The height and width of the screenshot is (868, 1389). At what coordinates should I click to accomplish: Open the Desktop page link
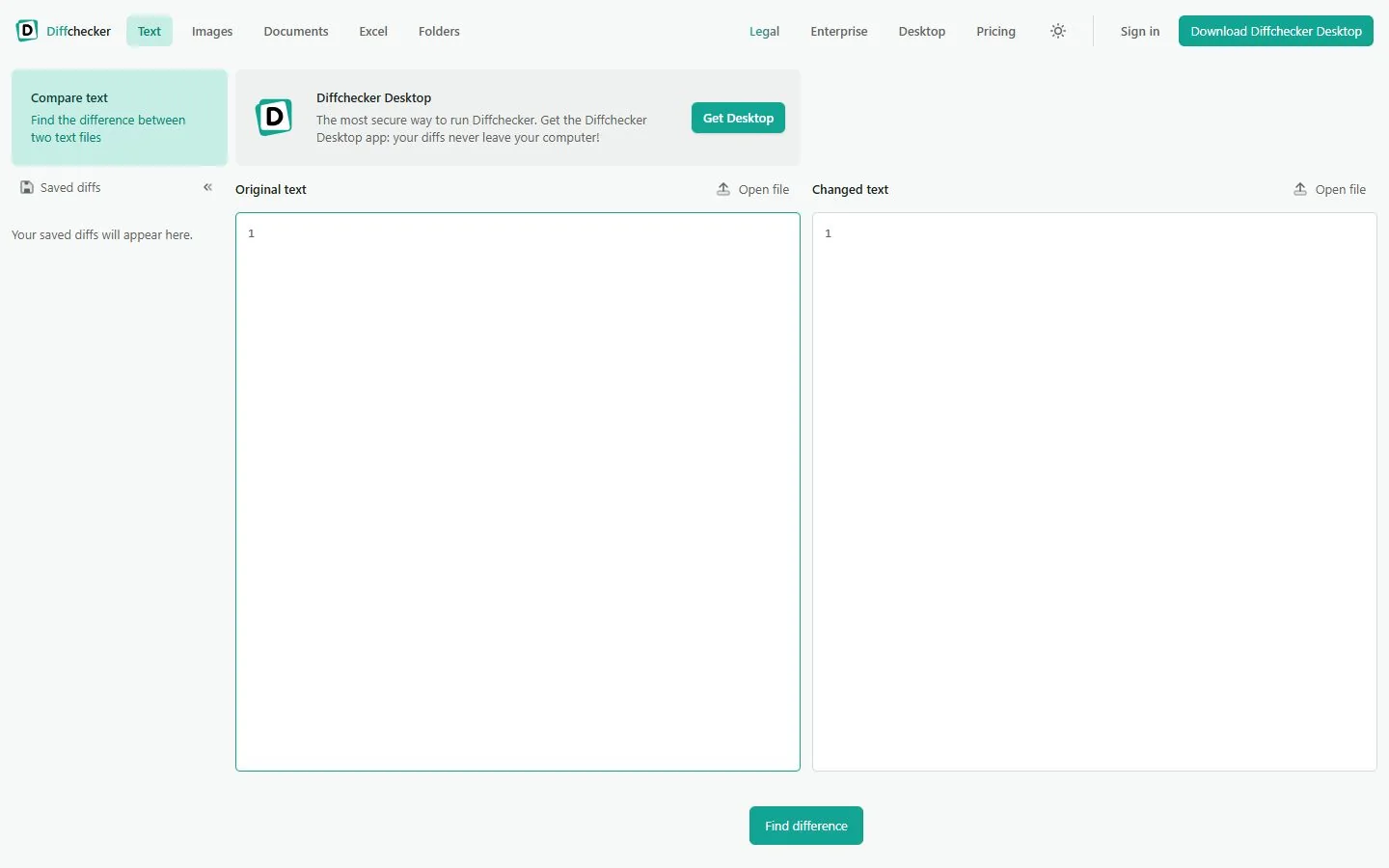click(x=922, y=31)
